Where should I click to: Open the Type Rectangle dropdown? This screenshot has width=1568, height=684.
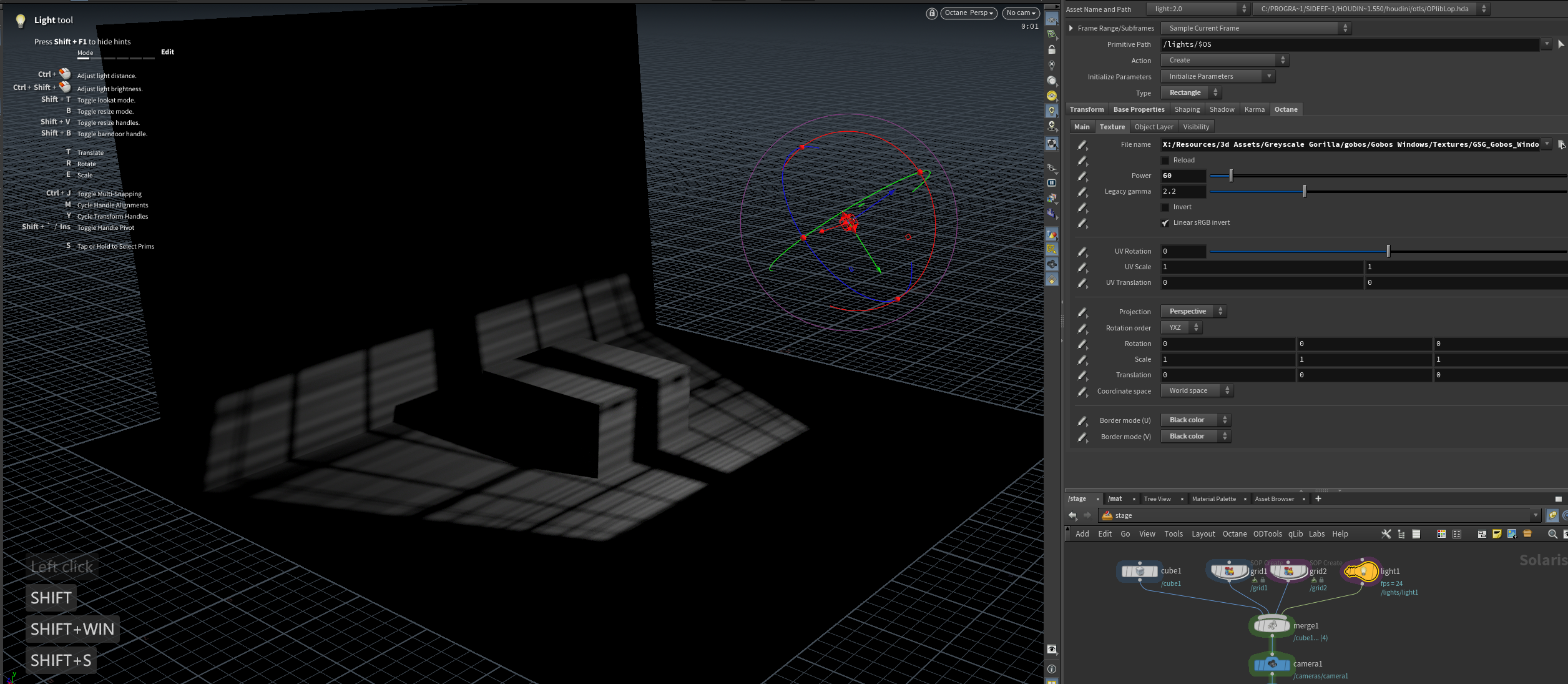(1190, 92)
